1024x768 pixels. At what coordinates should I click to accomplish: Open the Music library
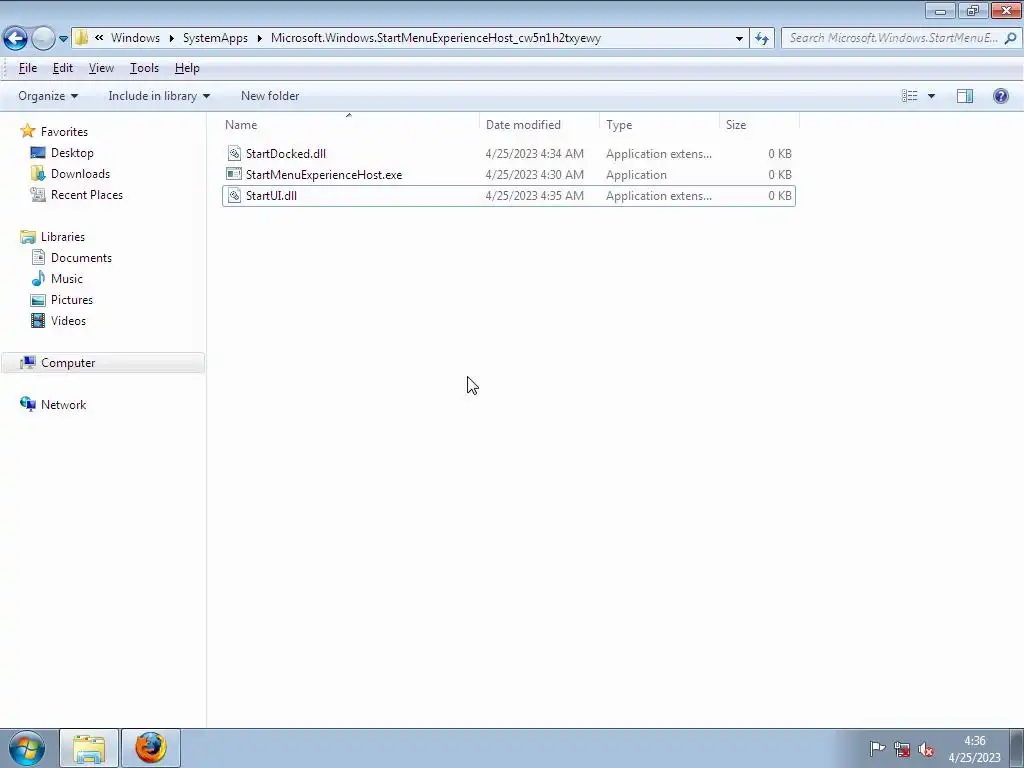click(x=67, y=278)
